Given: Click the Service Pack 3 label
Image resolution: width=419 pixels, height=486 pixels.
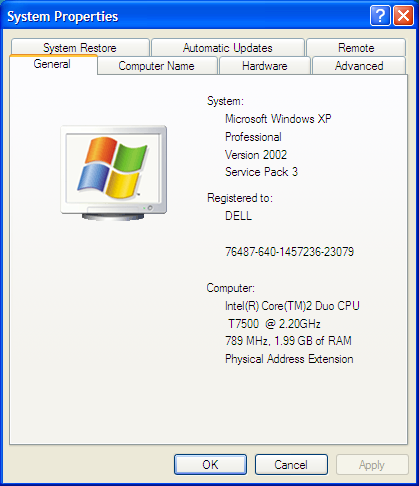Looking at the screenshot, I should coord(261,172).
